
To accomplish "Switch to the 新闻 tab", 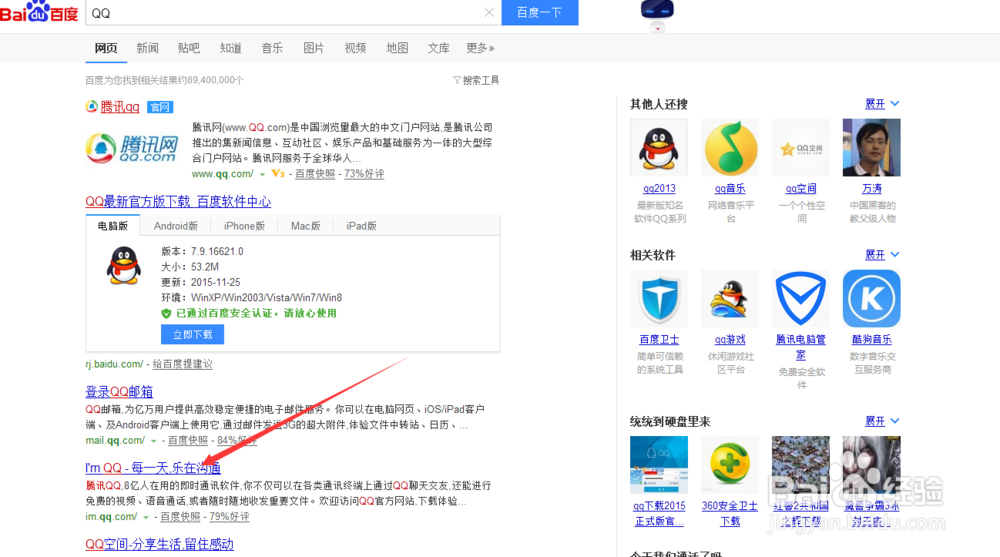I will point(147,48).
